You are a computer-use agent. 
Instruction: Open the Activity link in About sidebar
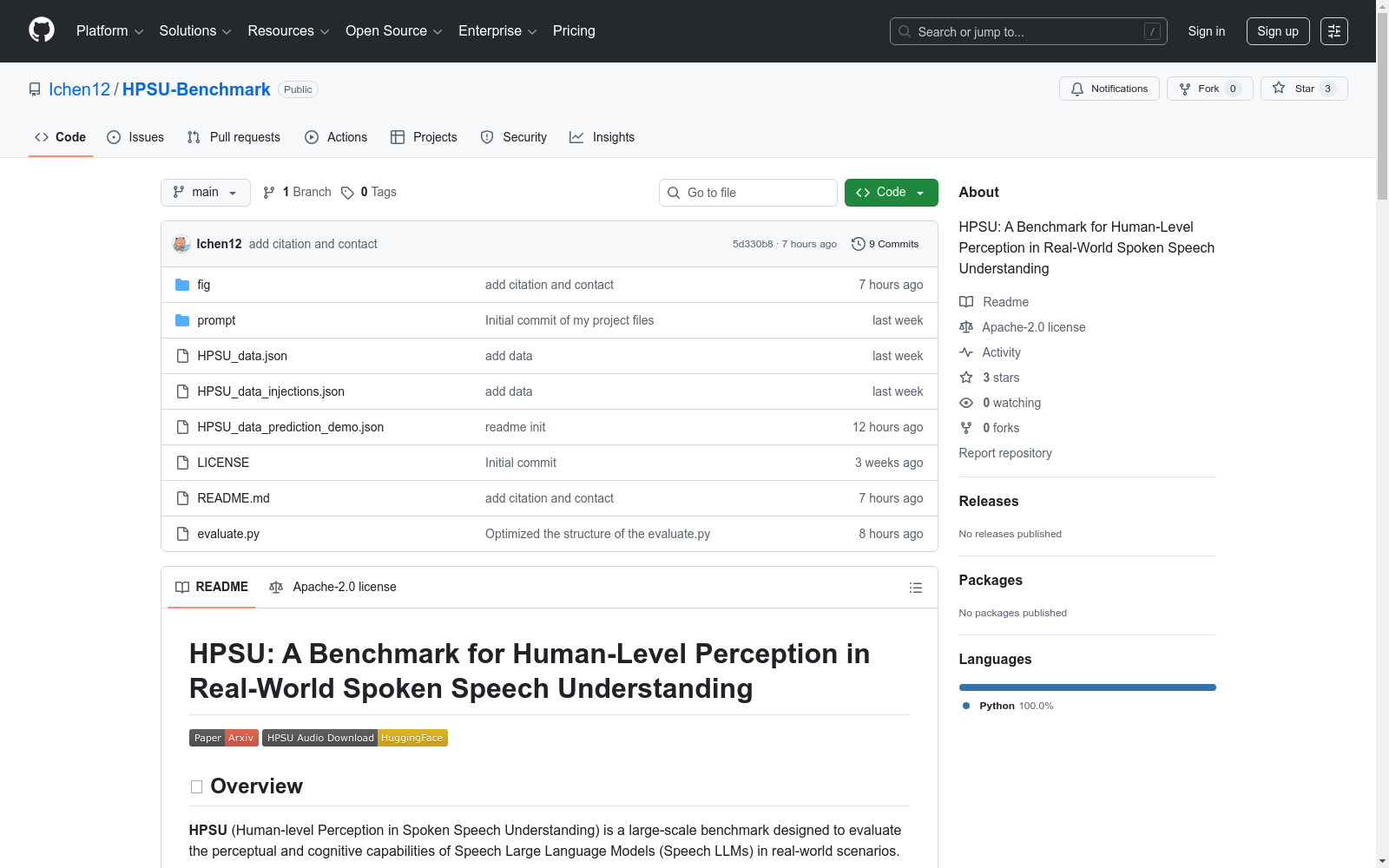pyautogui.click(x=991, y=352)
